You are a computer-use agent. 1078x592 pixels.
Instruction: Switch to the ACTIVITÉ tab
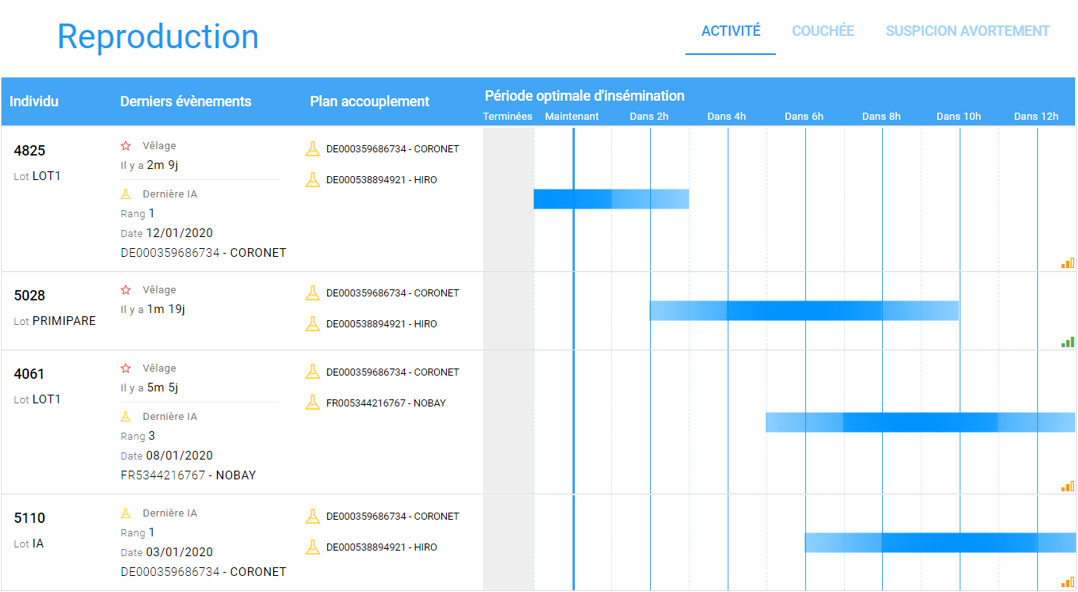point(730,31)
